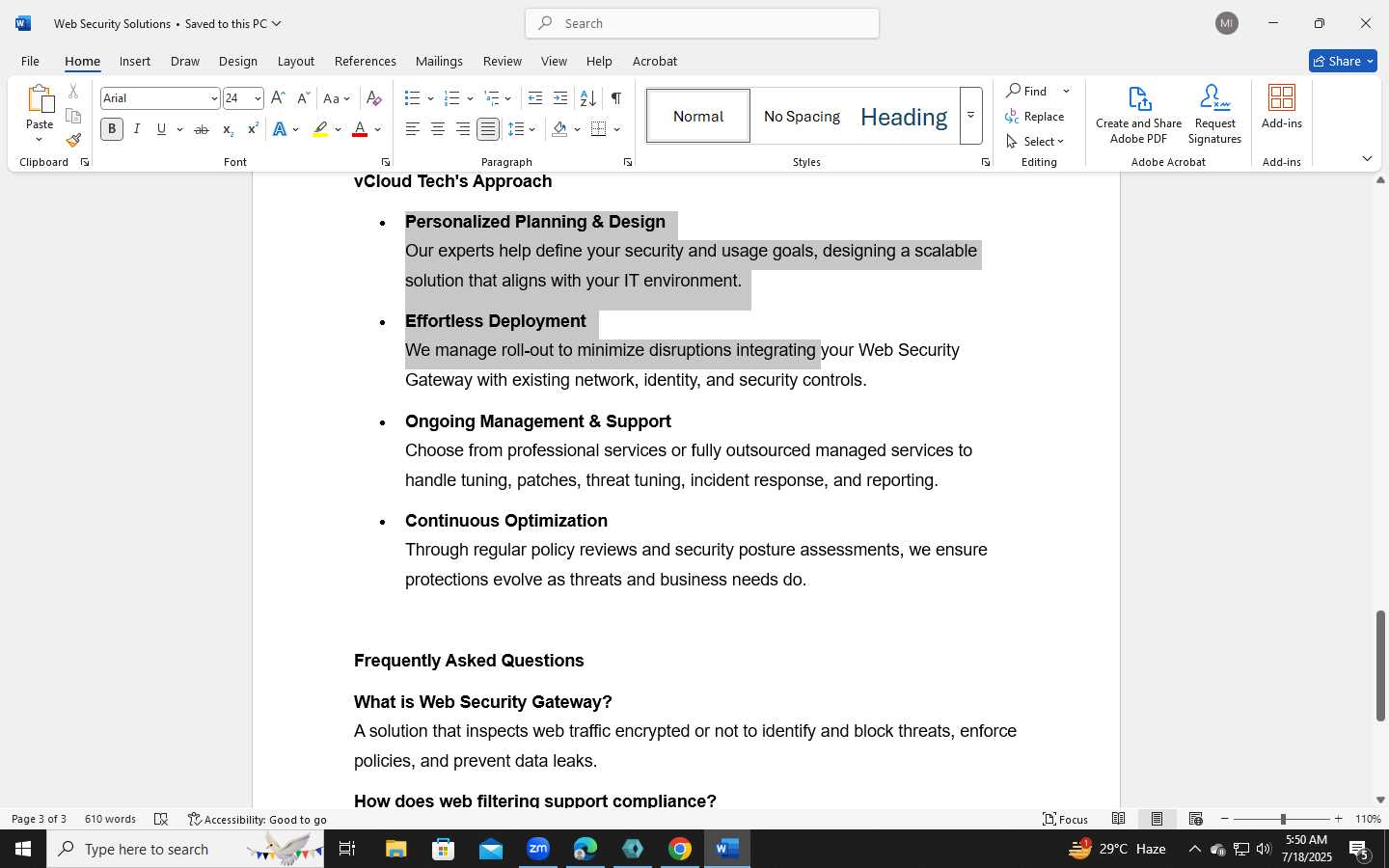Toggle Superscript formatting
This screenshot has width=1389, height=868.
pos(253,129)
